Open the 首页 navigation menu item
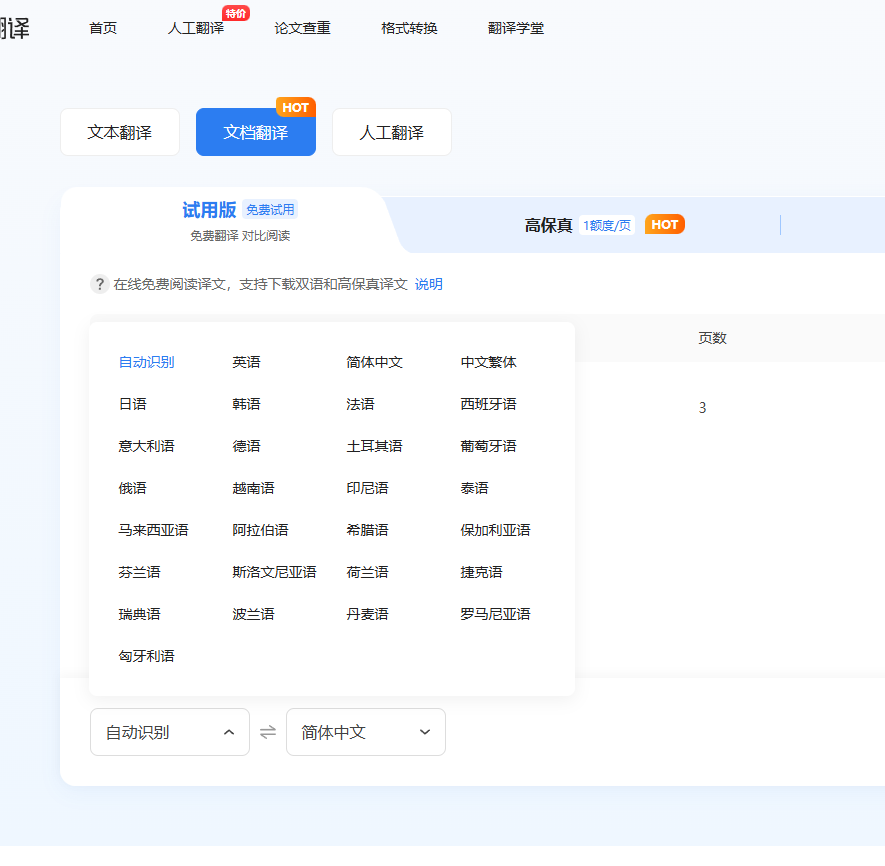The image size is (885, 866). (103, 28)
